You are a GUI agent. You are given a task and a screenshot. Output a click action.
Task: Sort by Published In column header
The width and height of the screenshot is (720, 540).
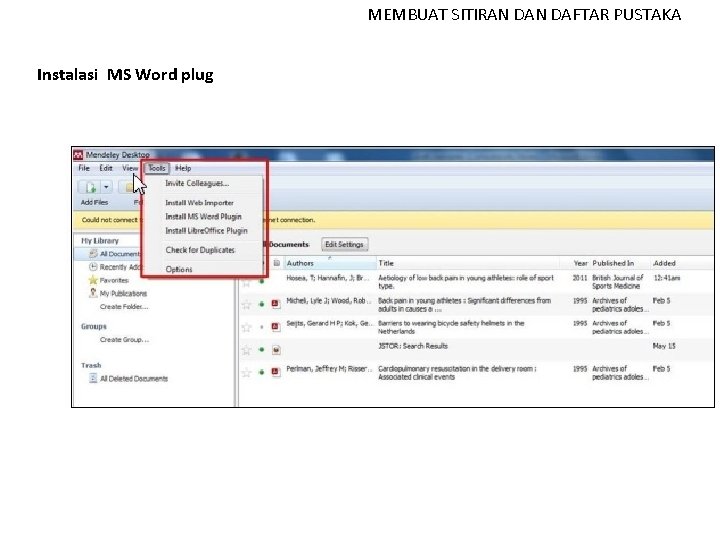tap(613, 263)
